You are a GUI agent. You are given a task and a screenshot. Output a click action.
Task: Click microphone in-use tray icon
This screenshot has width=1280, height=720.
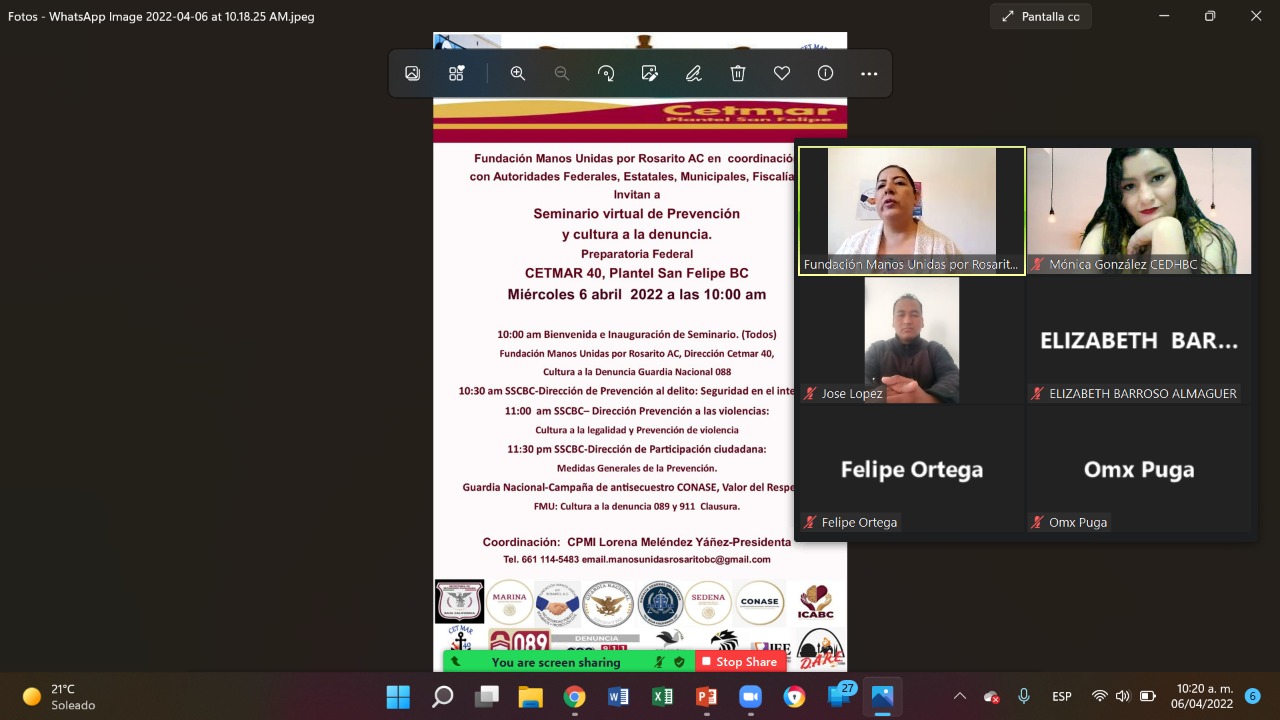pos(1024,696)
